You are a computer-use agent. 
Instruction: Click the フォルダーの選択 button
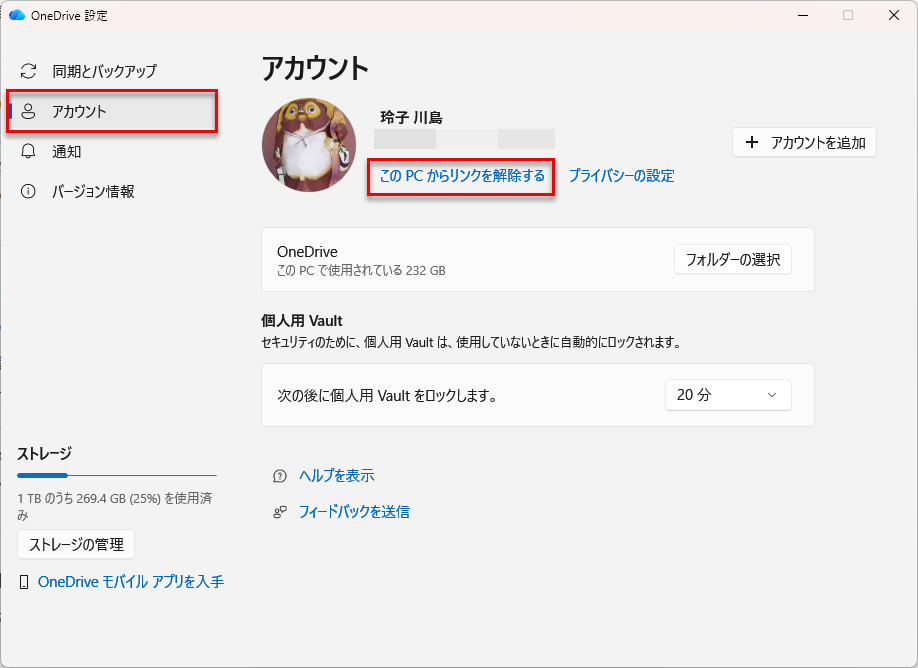732,259
